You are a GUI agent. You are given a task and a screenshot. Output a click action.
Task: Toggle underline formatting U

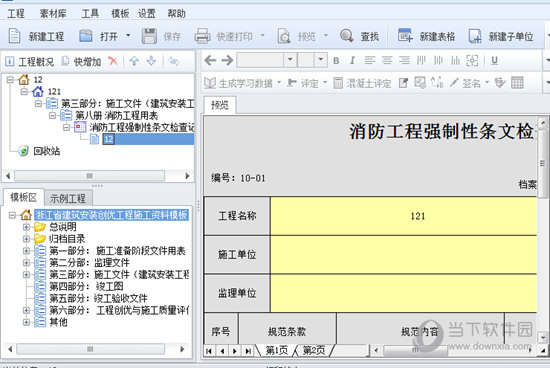(495, 61)
